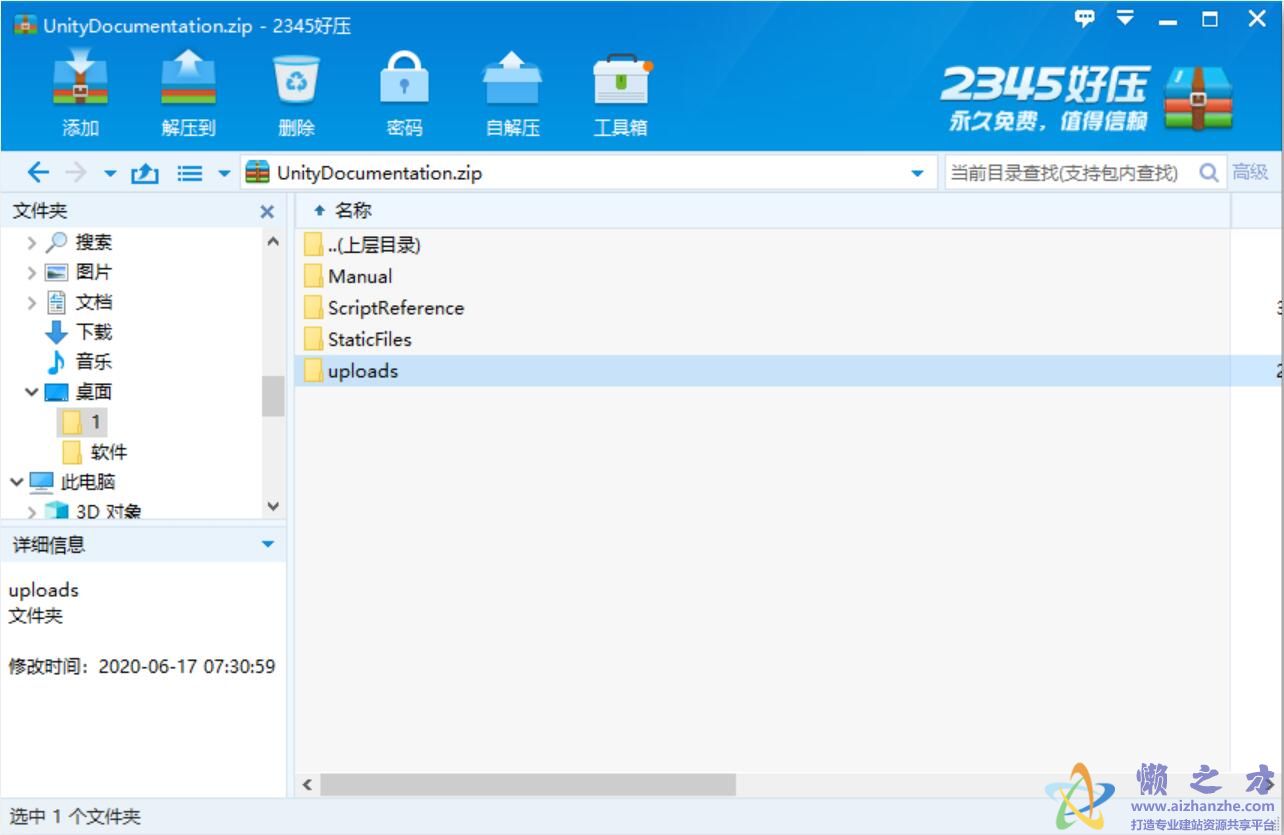
Task: Expand the address bar path dropdown
Action: (917, 173)
